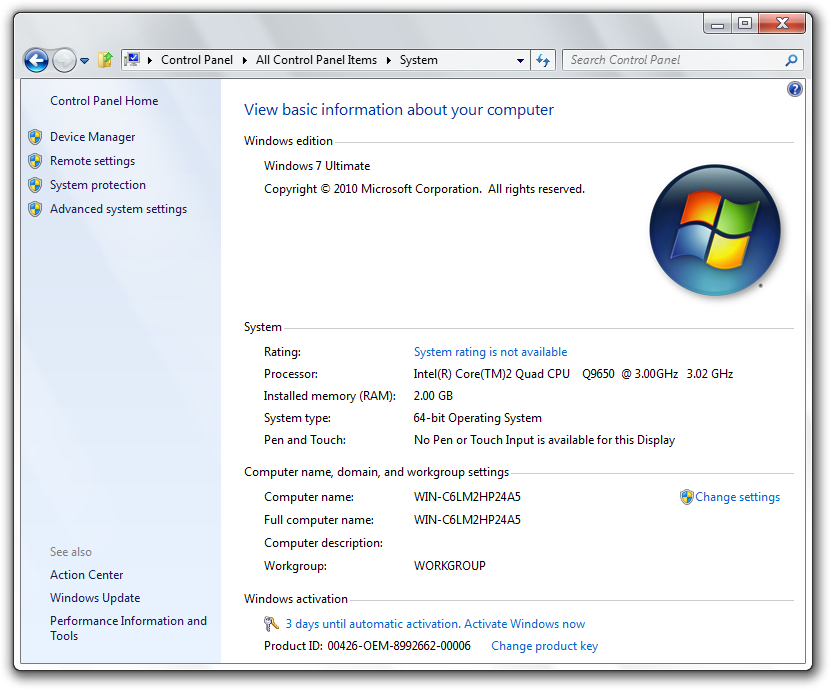Open the Remote settings link
Screen dimensions: 832x690
click(92, 161)
